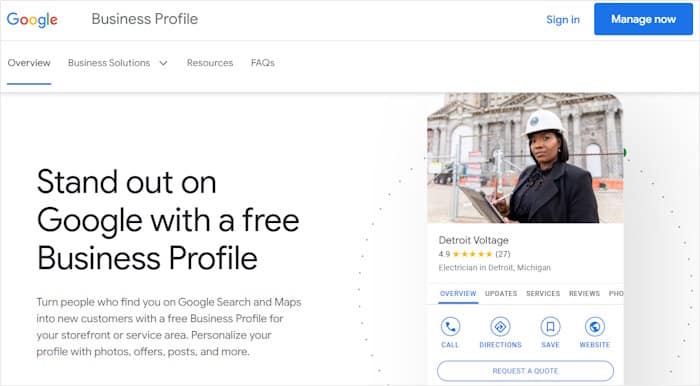The height and width of the screenshot is (386, 700).
Task: Tap the Call phone icon
Action: click(450, 327)
